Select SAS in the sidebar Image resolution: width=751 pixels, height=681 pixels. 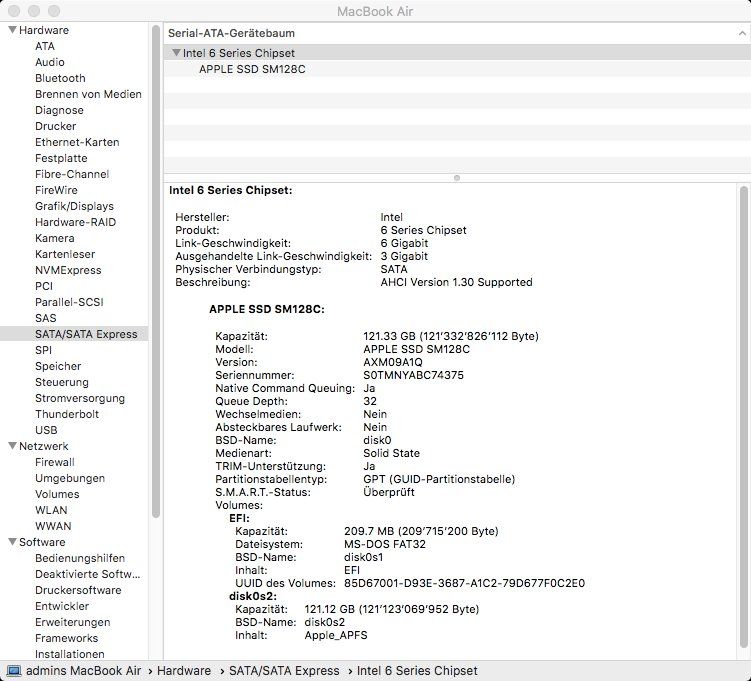[x=46, y=318]
